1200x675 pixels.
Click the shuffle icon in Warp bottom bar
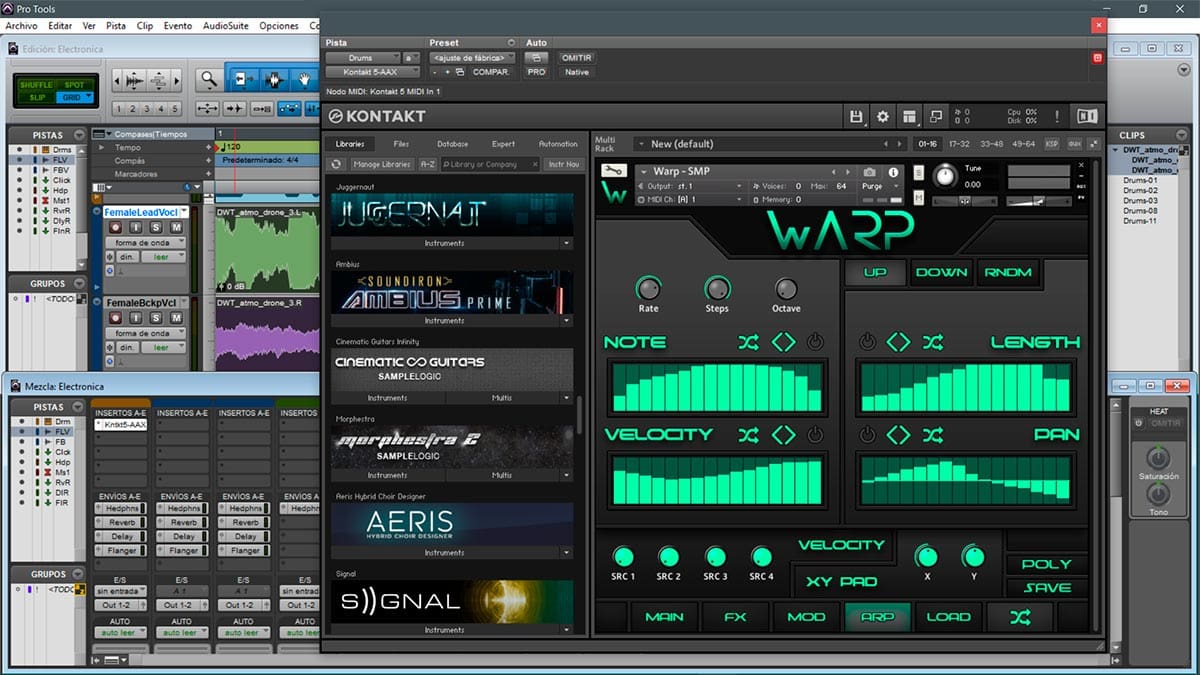point(1020,617)
